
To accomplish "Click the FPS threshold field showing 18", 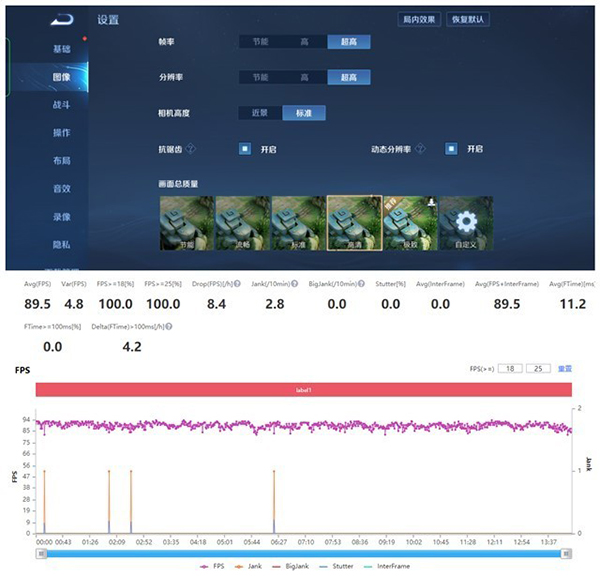I will click(x=510, y=369).
